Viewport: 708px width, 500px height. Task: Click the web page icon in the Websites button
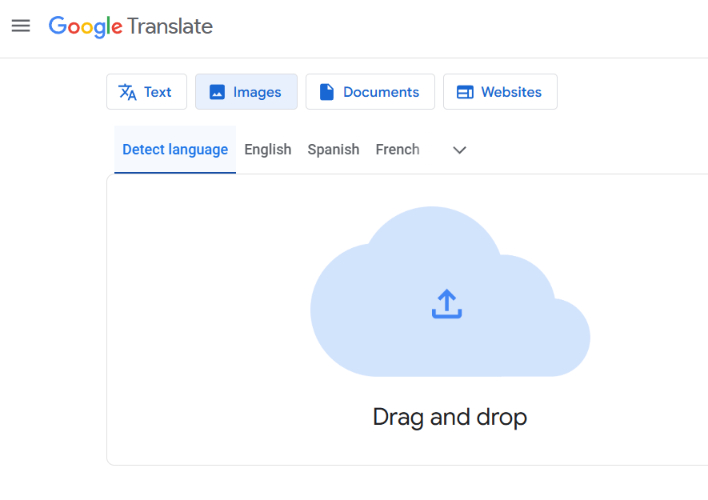coord(465,92)
